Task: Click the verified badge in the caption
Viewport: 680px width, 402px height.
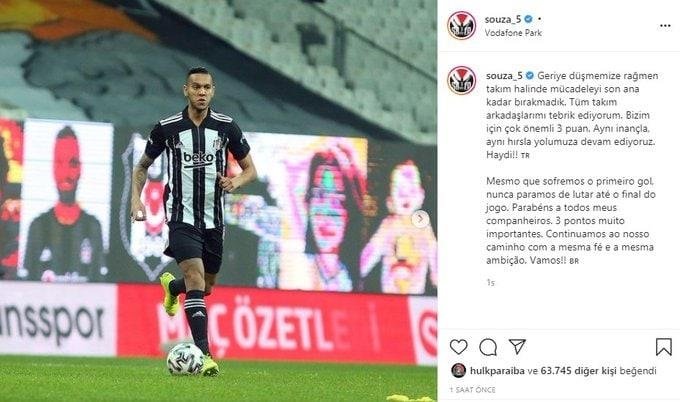Action: pos(530,75)
